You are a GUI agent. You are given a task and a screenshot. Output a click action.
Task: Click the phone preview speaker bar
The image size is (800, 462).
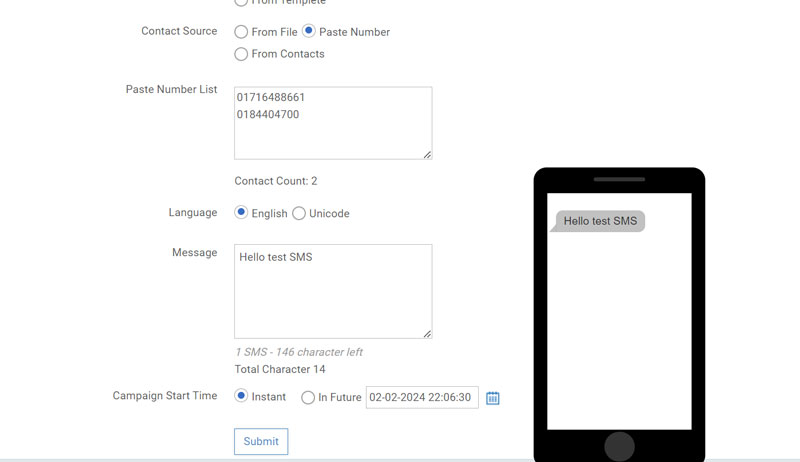pyautogui.click(x=619, y=180)
